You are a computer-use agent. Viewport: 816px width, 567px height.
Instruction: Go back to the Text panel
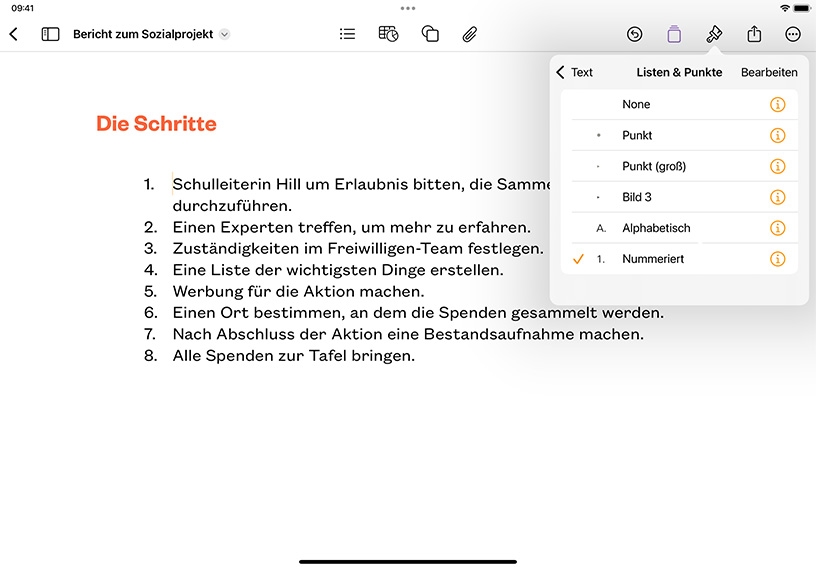pos(575,72)
